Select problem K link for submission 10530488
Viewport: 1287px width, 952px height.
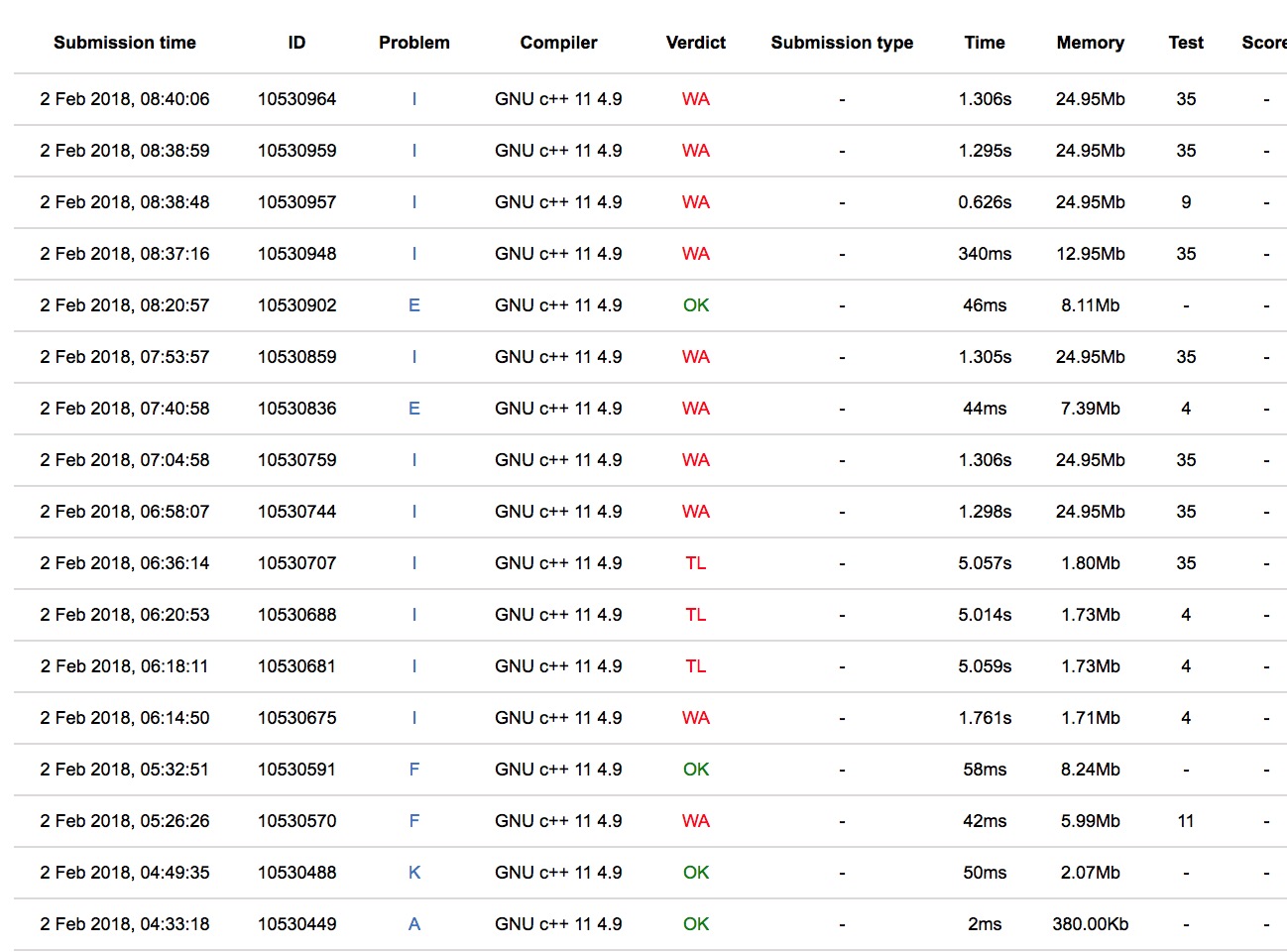414,873
